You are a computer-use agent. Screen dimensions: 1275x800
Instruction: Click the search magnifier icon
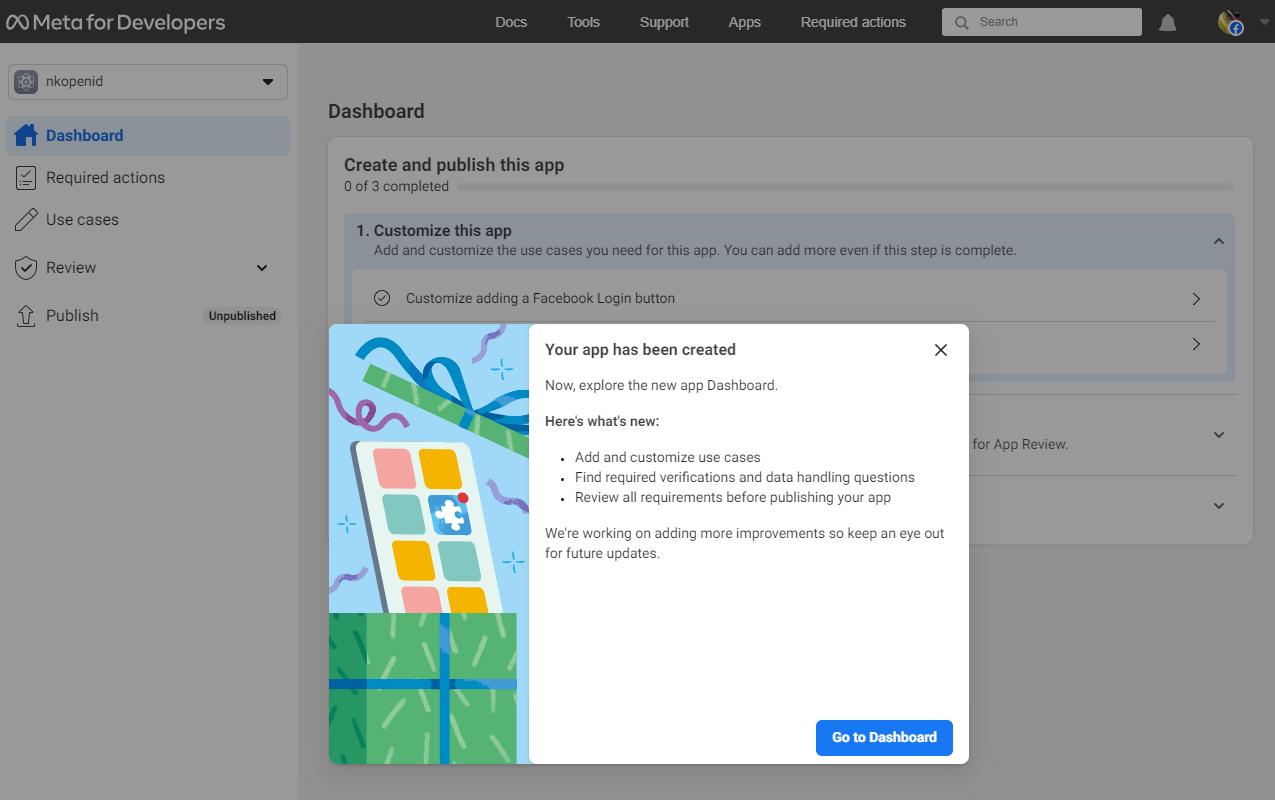[x=961, y=22]
